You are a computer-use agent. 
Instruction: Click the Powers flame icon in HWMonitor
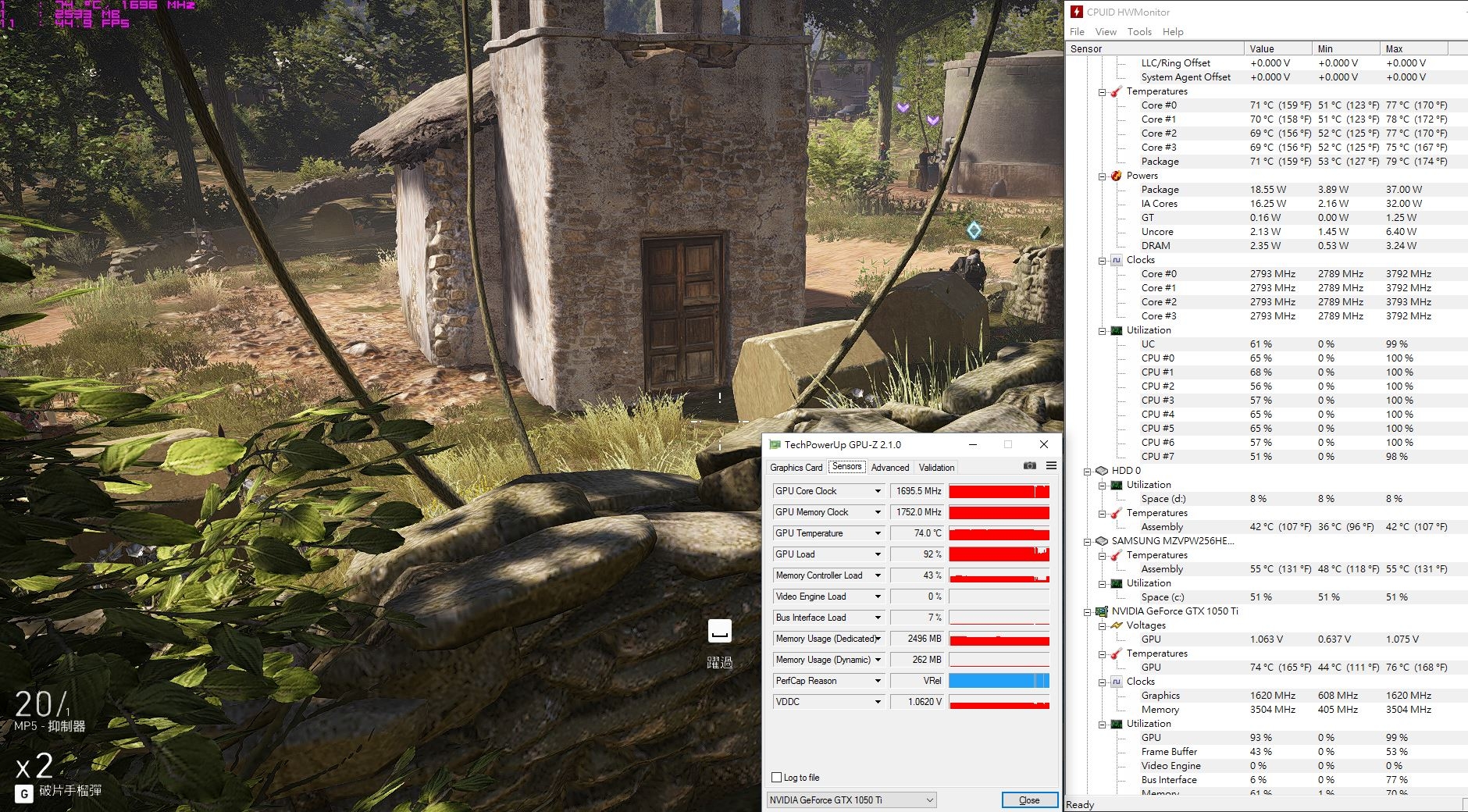click(x=1117, y=176)
